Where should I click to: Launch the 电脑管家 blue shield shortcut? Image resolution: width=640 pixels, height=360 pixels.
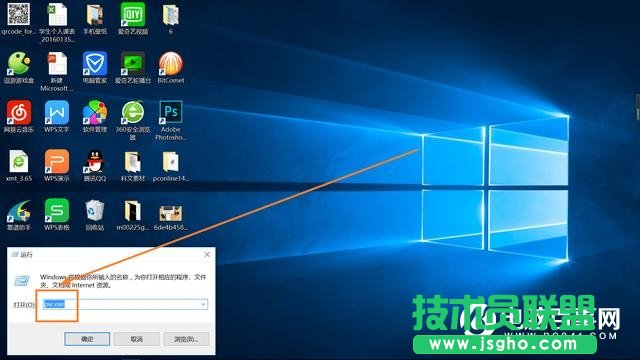point(95,64)
